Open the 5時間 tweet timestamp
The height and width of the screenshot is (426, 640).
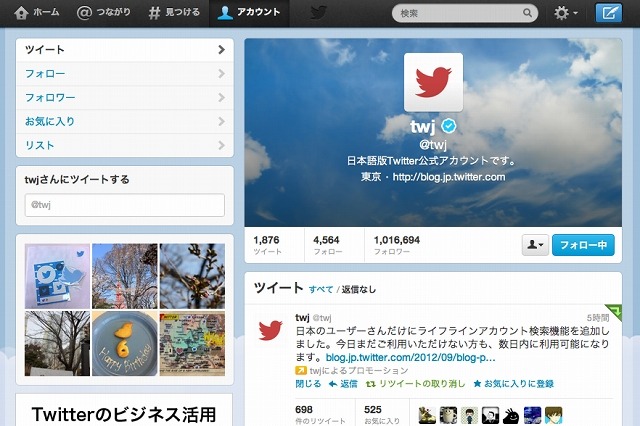598,318
